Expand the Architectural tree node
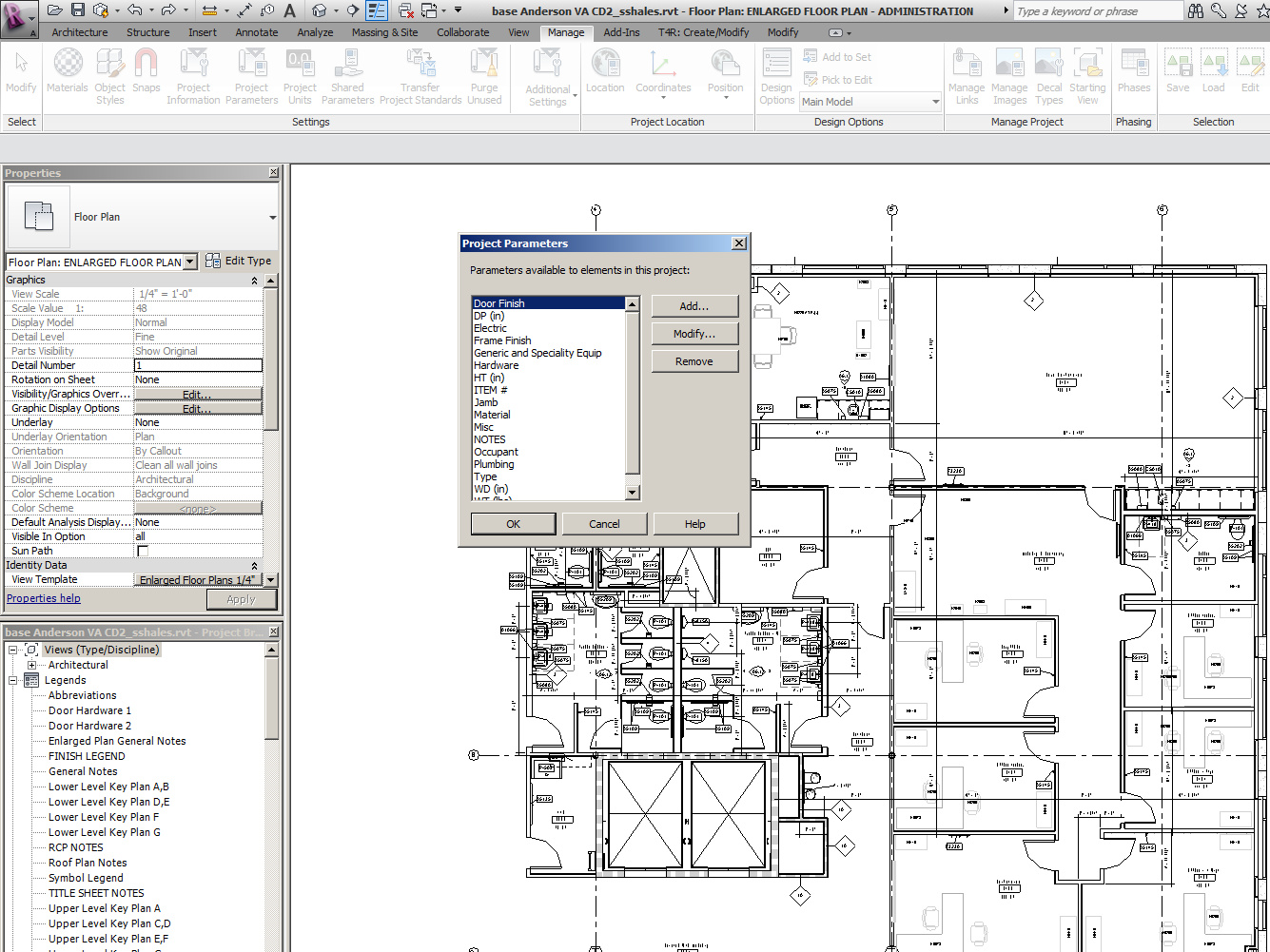 tap(30, 666)
